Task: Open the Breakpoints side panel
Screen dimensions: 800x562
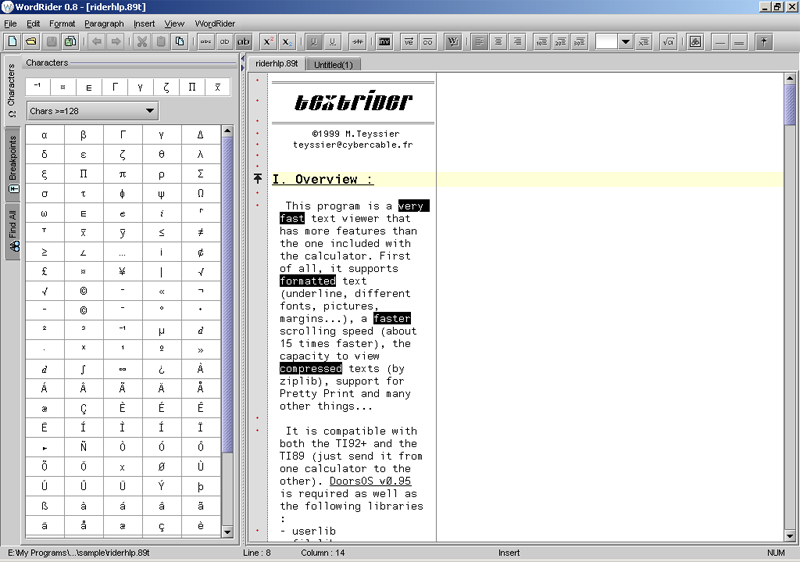Action: 13,165
